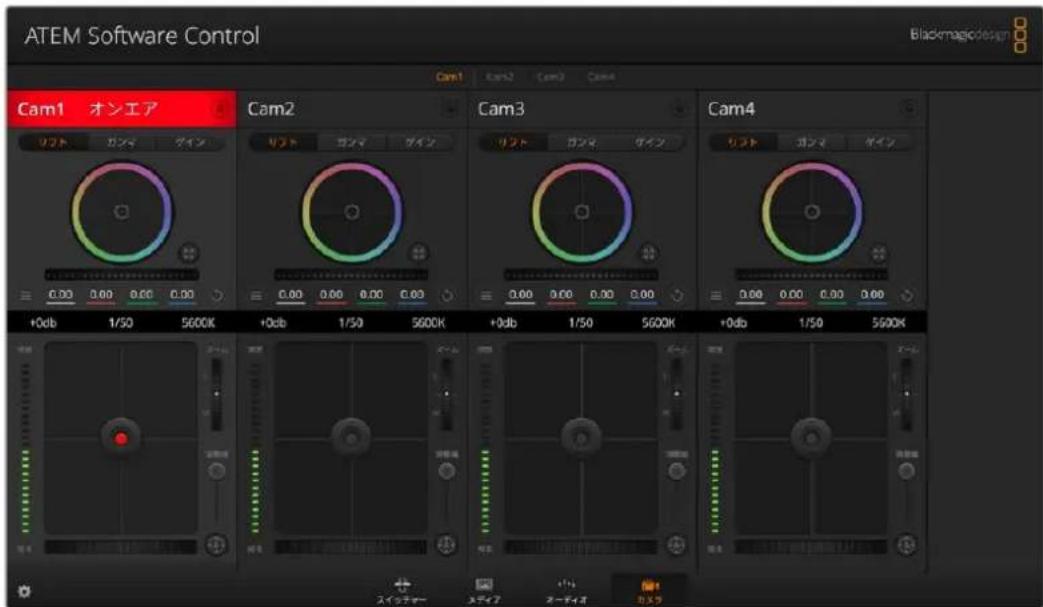Screen dimensions: 1043x607
Task: Click the Blackmagicdesign logo
Action: tap(968, 35)
